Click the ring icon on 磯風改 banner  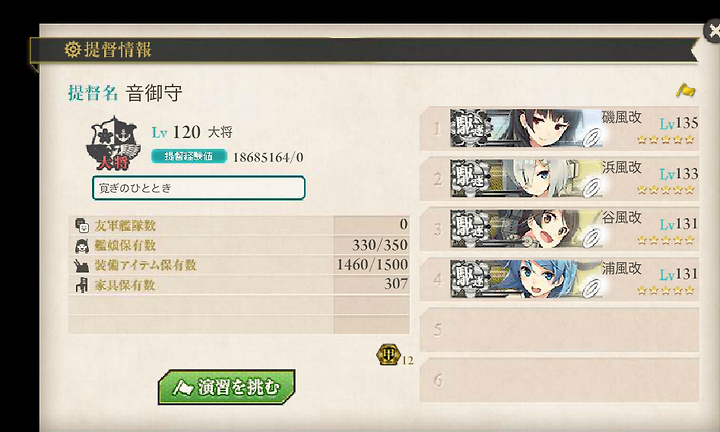coord(592,138)
